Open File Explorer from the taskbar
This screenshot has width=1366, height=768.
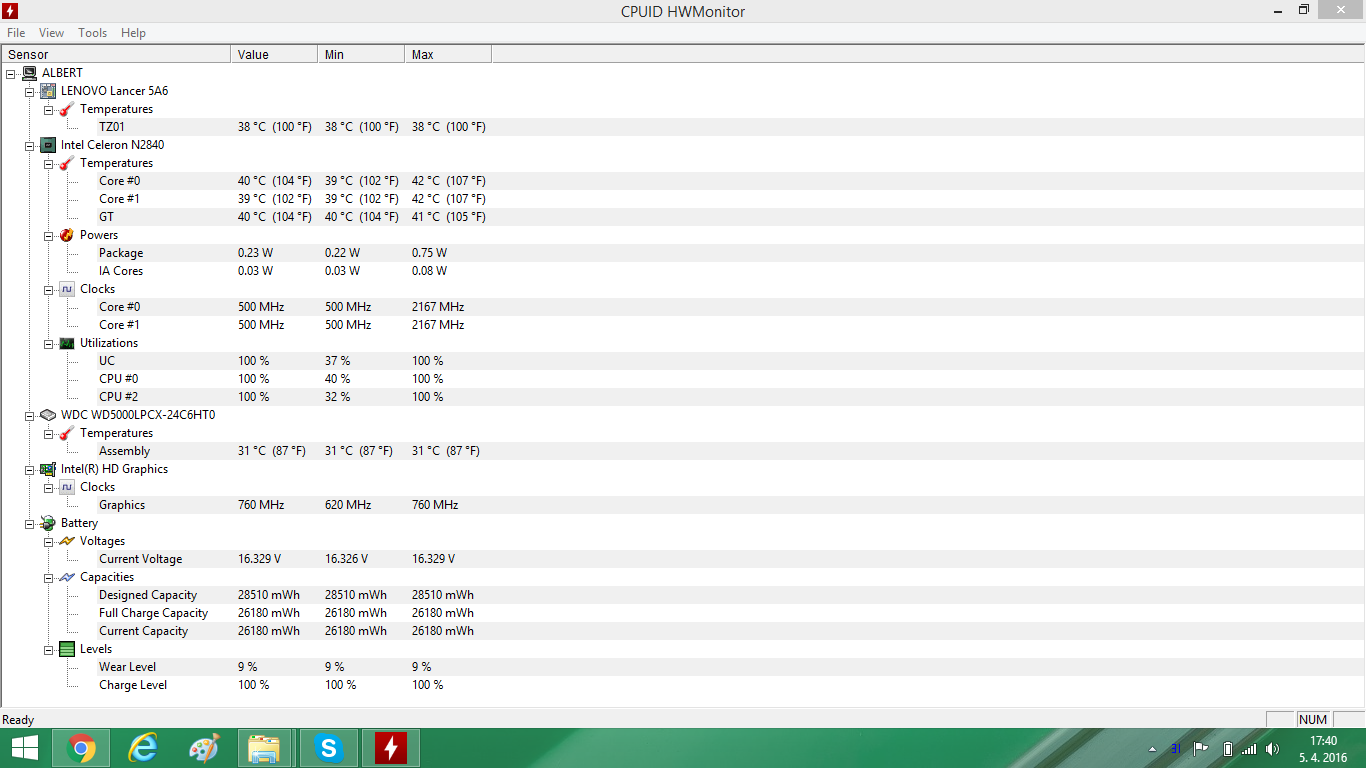(x=265, y=748)
